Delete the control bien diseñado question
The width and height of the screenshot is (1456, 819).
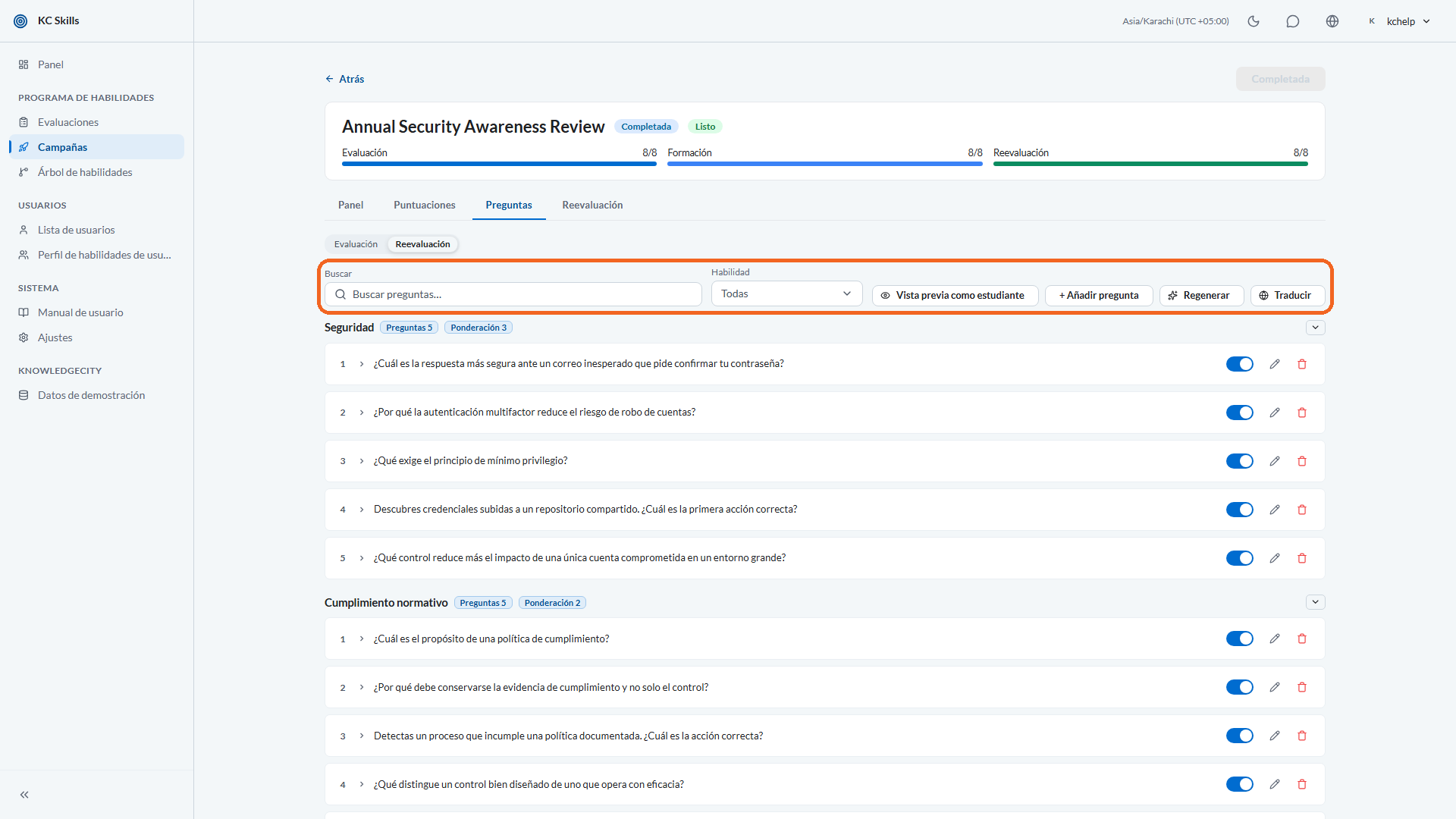[1302, 784]
